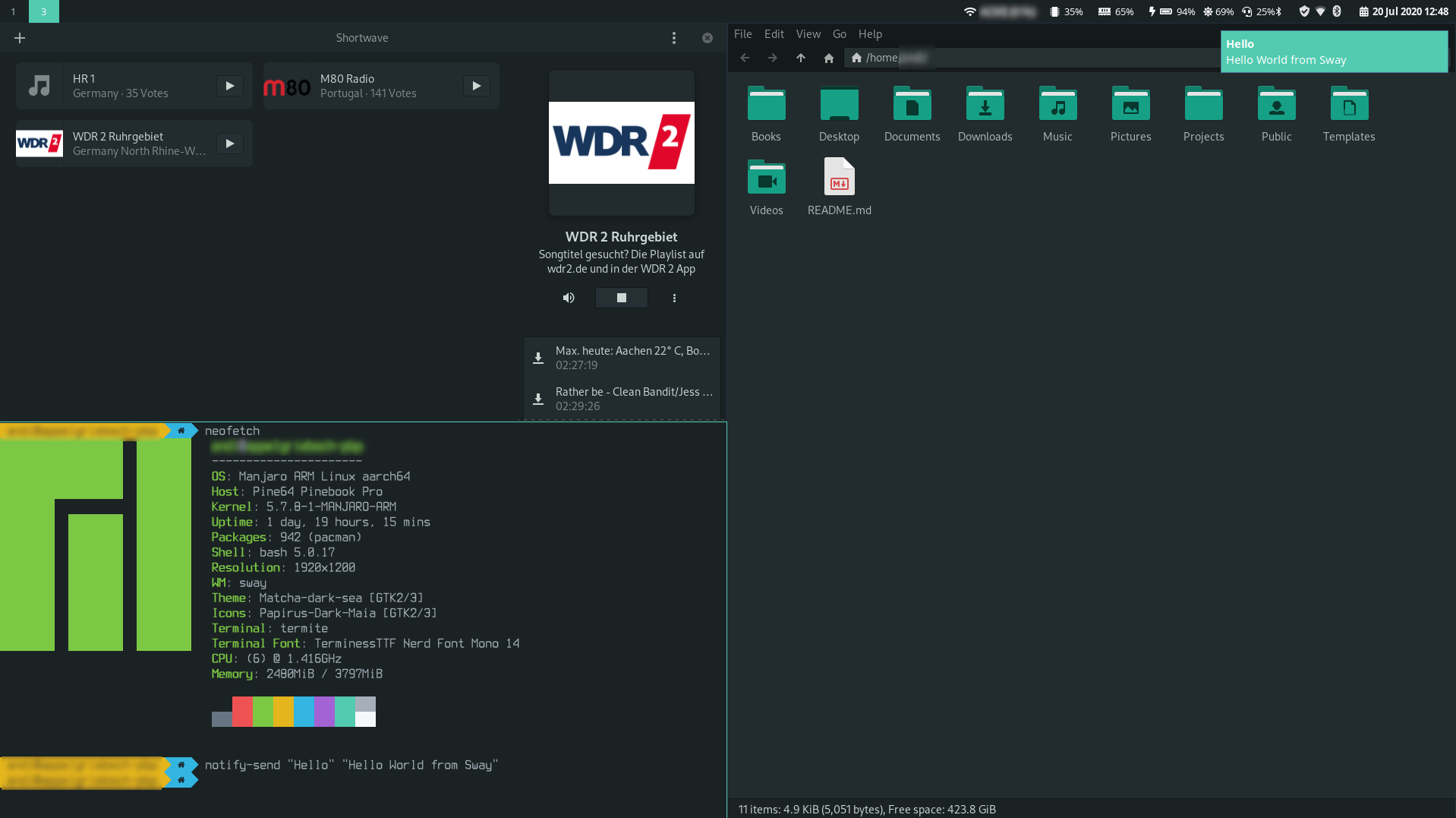The height and width of the screenshot is (818, 1456).
Task: Click the headset volume 25% indicator
Action: 1262,11
